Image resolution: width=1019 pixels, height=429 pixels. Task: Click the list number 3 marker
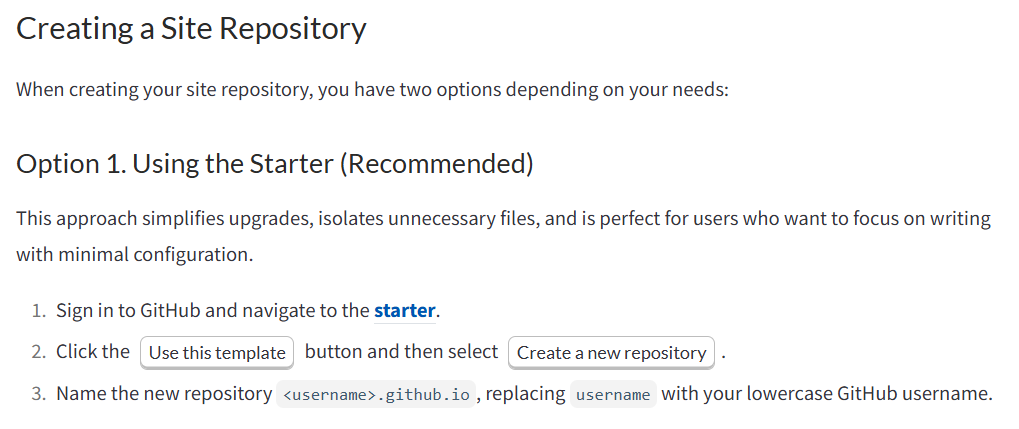[38, 394]
